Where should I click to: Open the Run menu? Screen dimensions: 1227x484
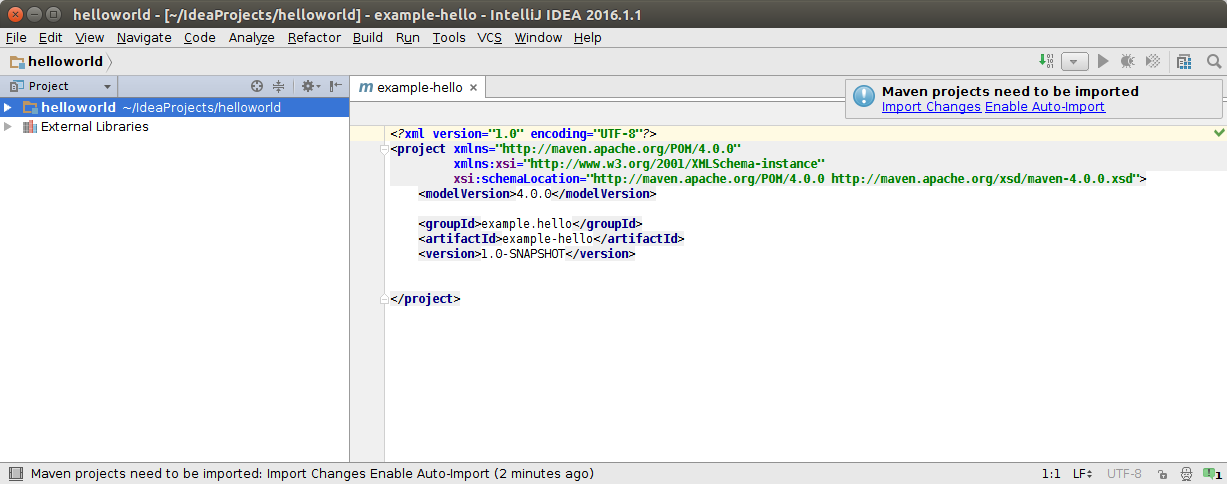(407, 37)
